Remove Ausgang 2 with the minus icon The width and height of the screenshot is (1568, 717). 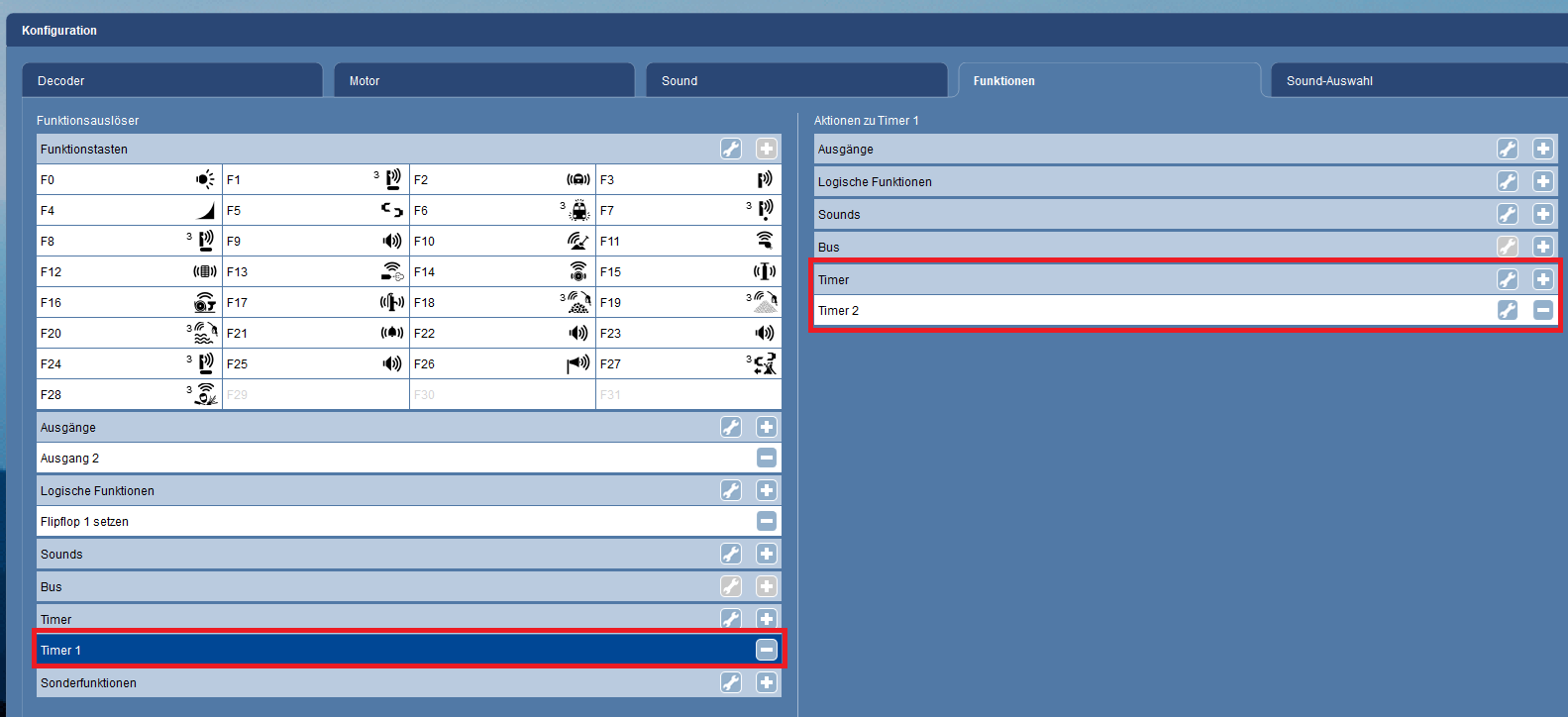[767, 458]
